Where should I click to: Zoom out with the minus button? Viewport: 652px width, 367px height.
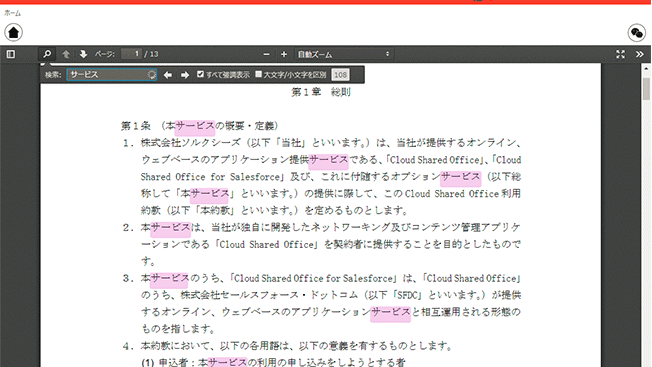tap(267, 54)
